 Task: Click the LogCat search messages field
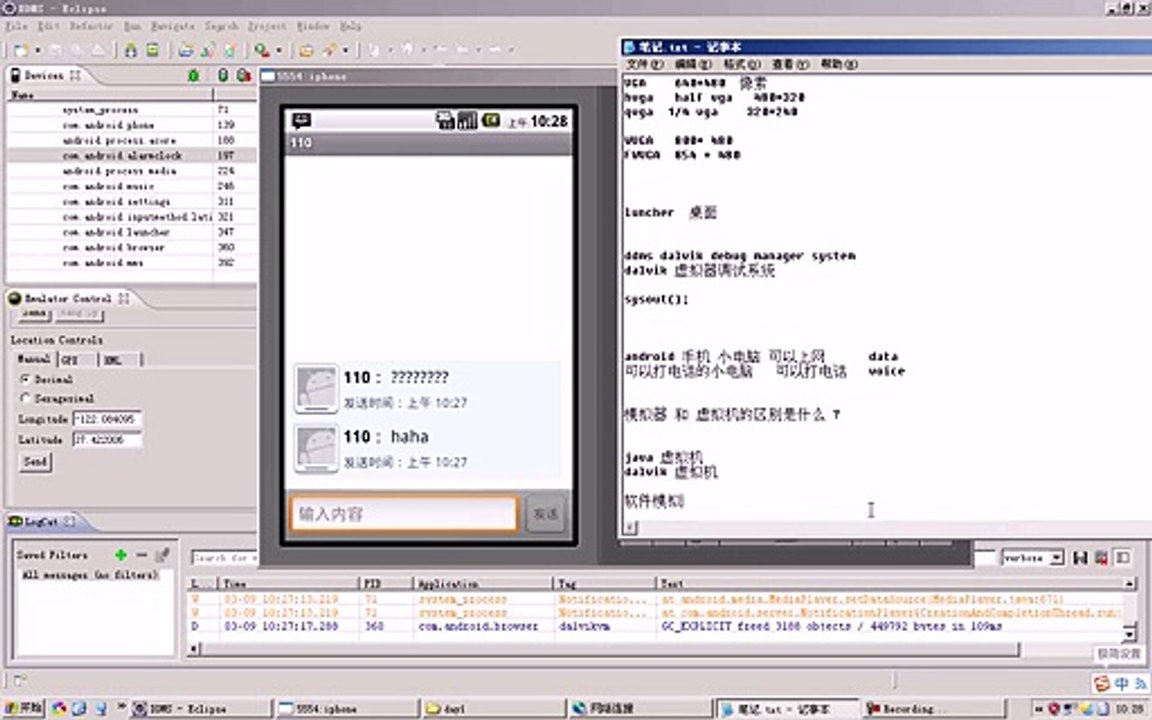(224, 558)
